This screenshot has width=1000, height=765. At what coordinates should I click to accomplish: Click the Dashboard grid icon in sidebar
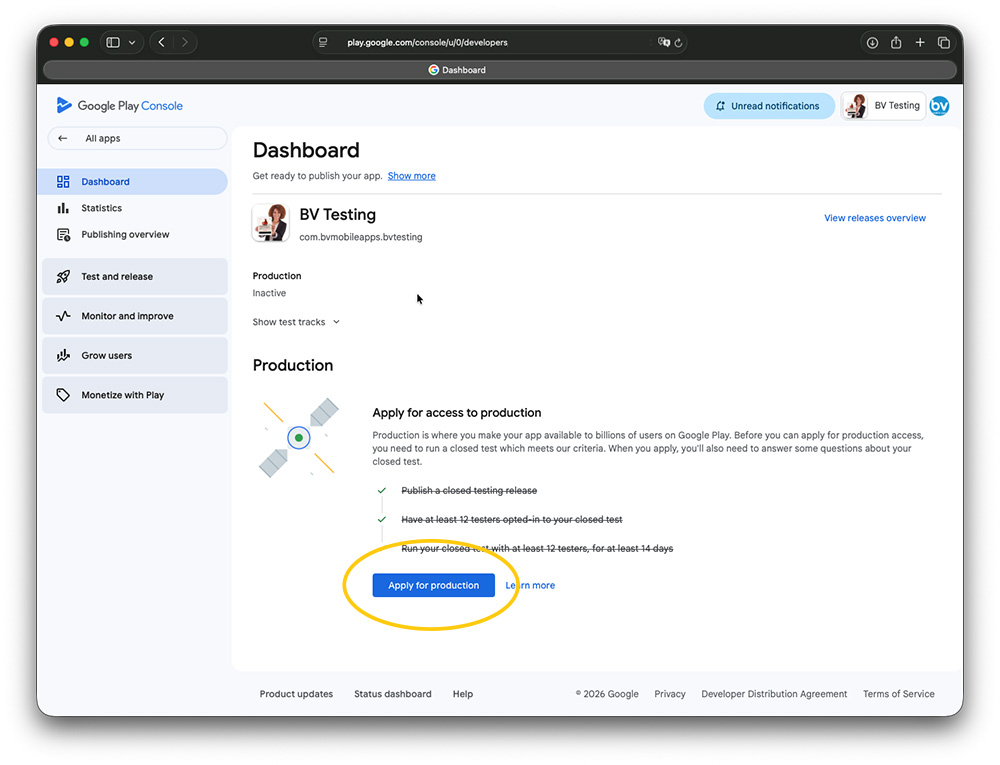click(x=63, y=182)
